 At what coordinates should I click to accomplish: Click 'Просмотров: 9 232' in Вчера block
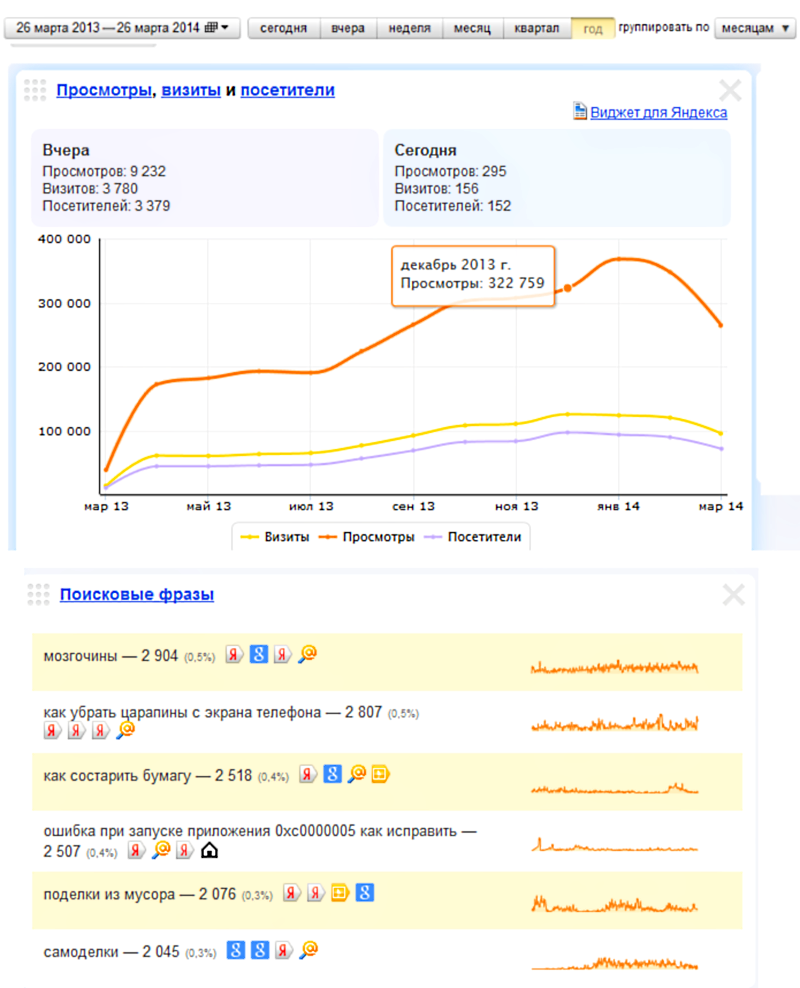coord(104,171)
